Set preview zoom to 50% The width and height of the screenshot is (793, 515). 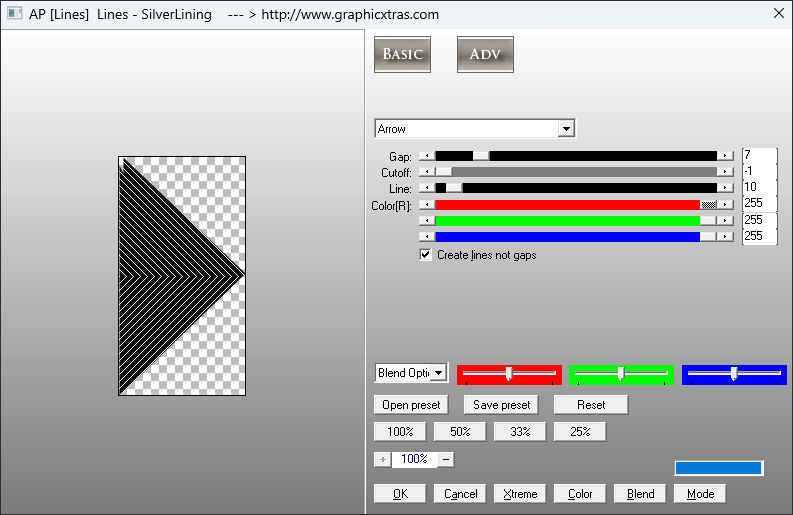point(460,432)
